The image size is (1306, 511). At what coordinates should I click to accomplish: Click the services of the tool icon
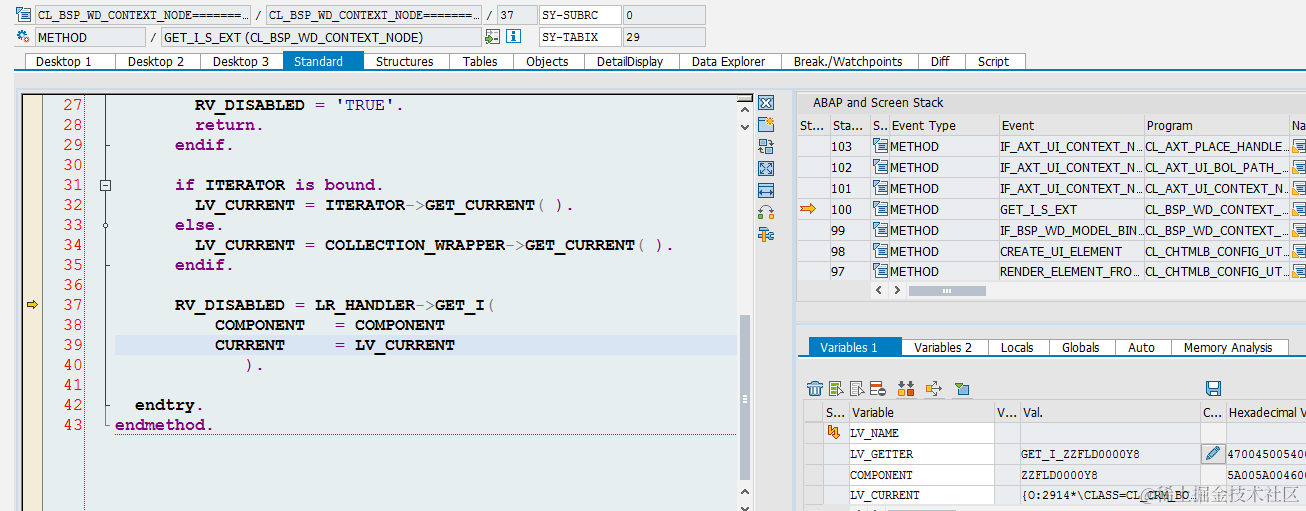766,212
